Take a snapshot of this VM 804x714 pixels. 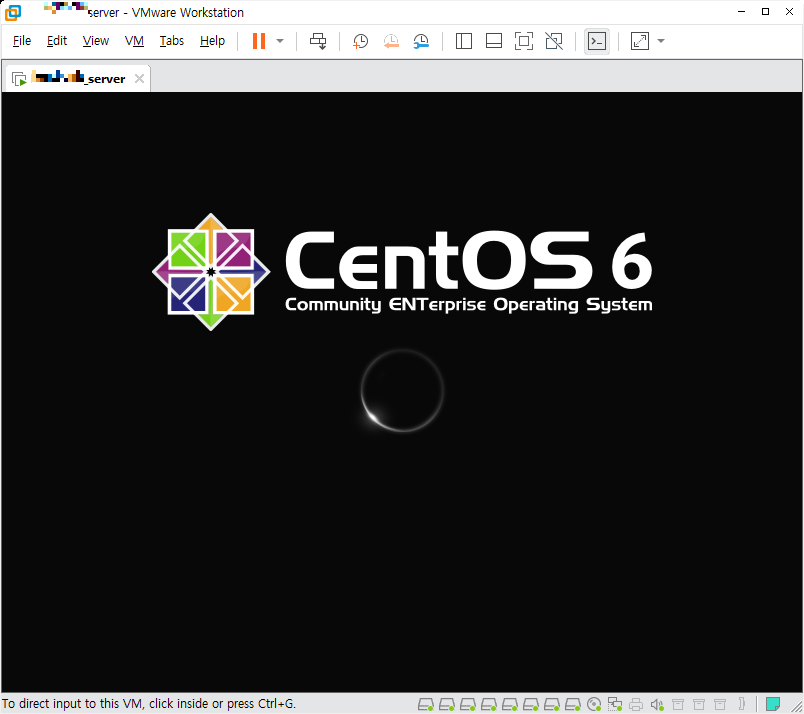coord(360,41)
